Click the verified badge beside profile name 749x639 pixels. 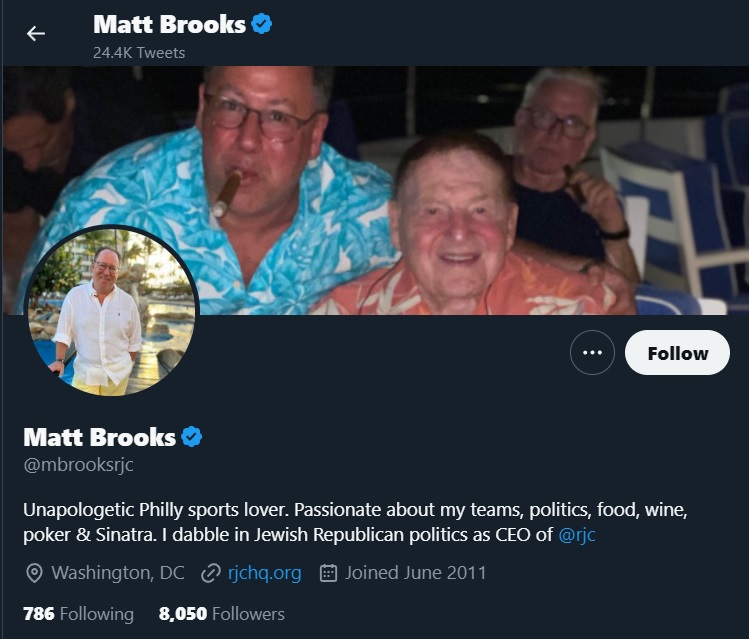[192, 437]
